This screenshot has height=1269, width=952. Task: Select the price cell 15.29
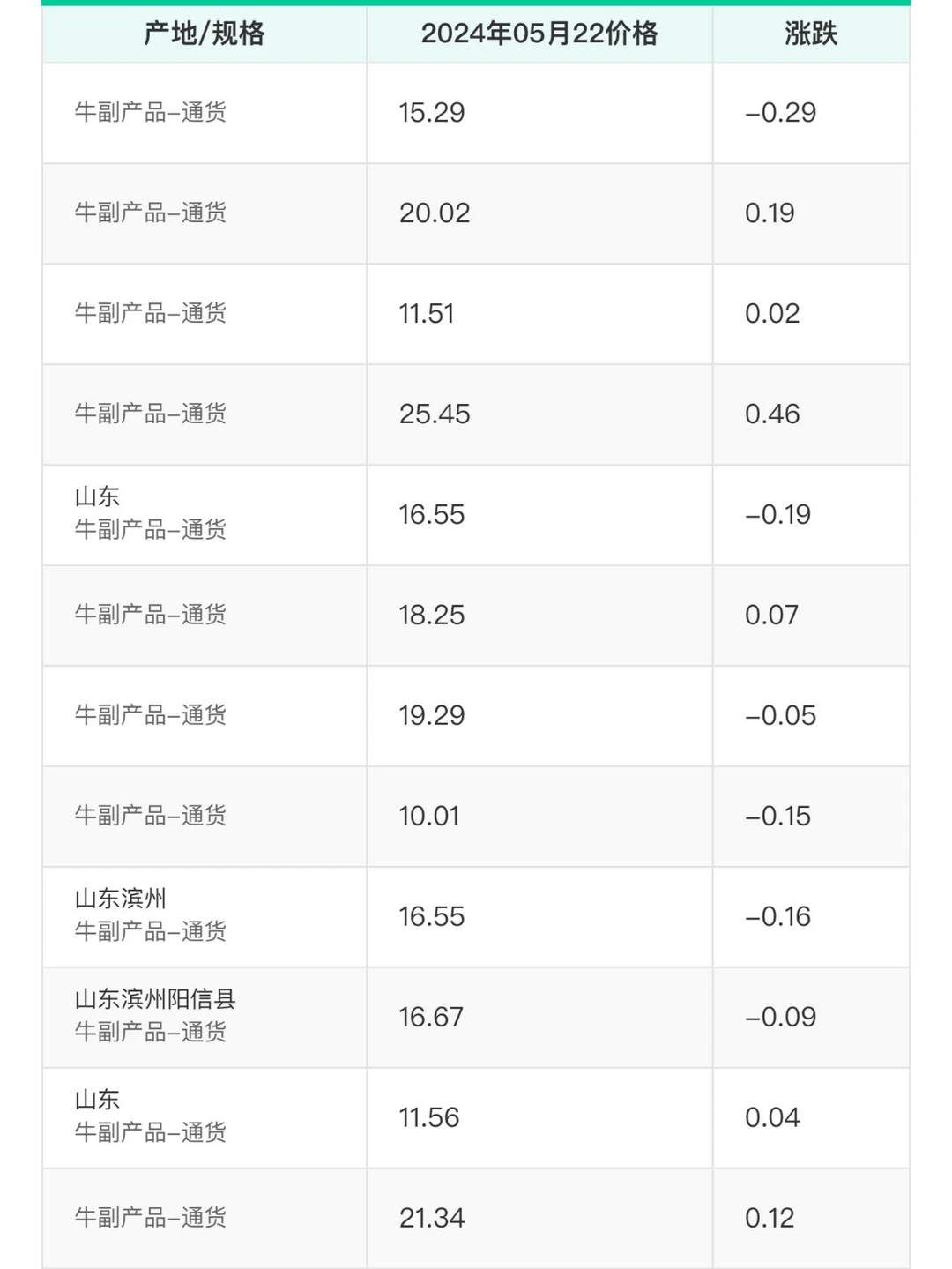click(431, 113)
